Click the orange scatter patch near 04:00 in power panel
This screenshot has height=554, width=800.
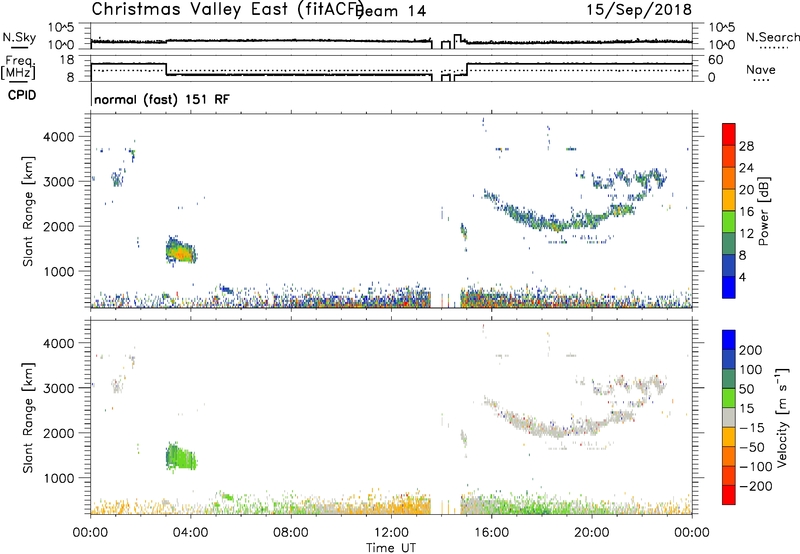181,250
